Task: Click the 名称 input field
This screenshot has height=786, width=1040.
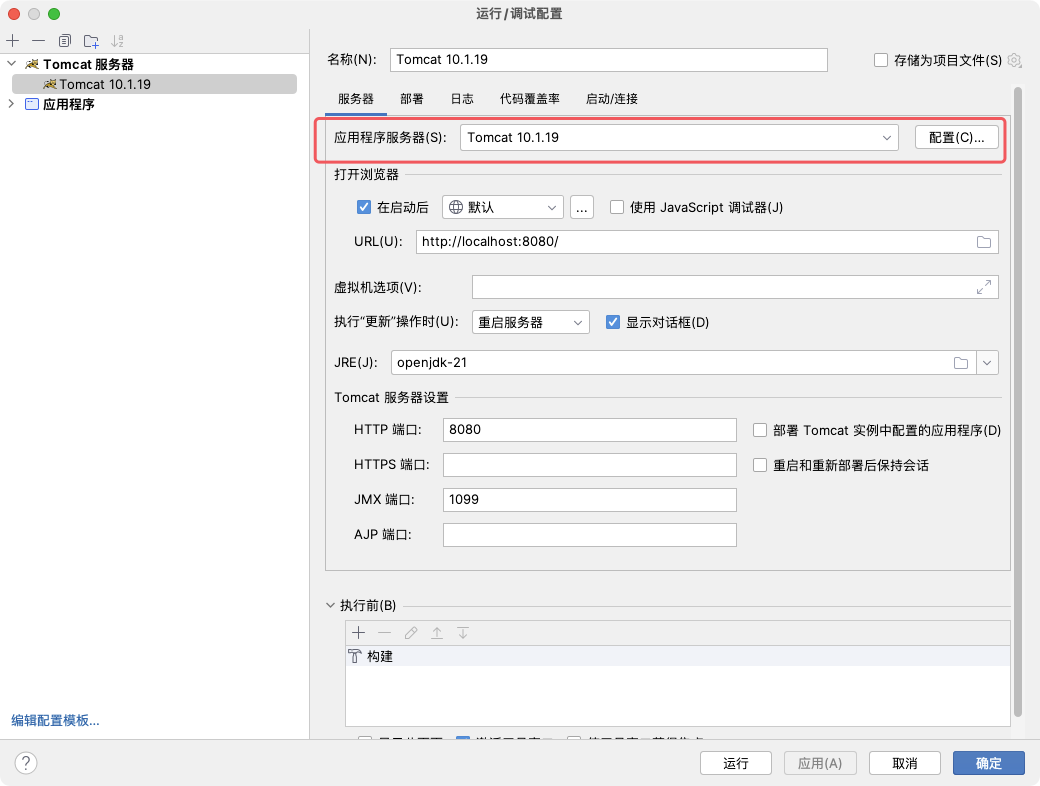Action: point(609,60)
